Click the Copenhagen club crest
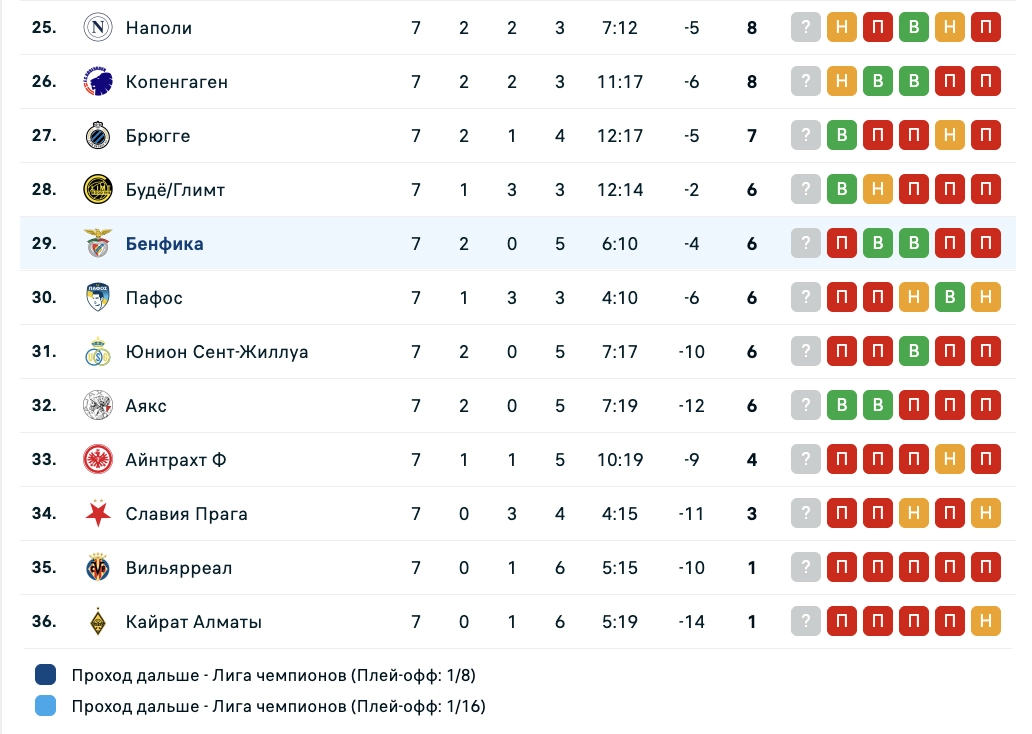Image resolution: width=1032 pixels, height=734 pixels. [x=98, y=82]
